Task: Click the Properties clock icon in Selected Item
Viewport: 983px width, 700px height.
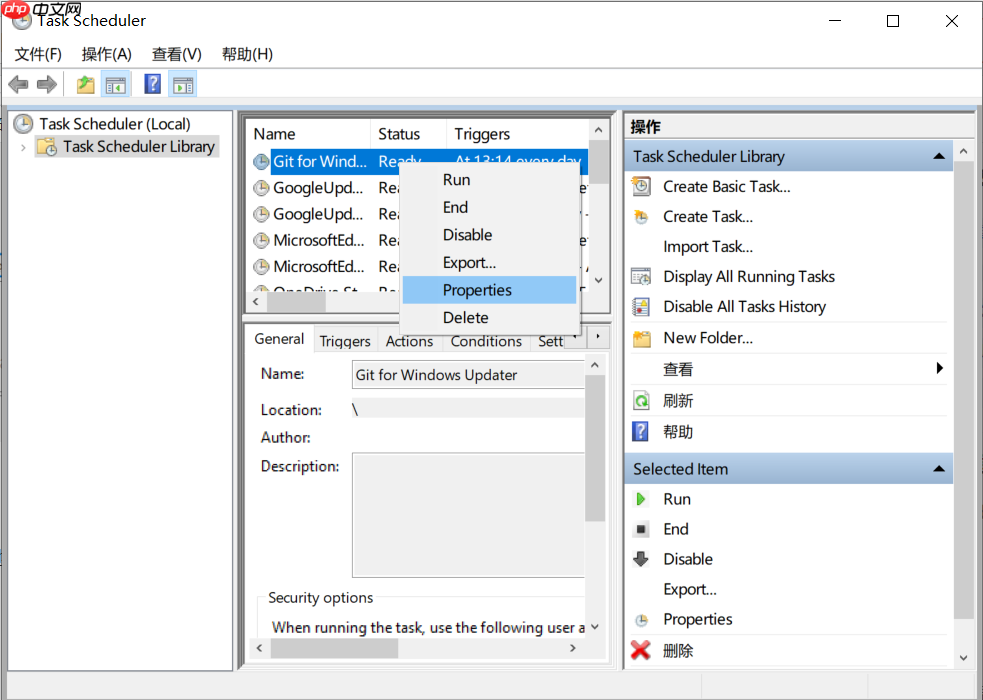Action: point(641,620)
